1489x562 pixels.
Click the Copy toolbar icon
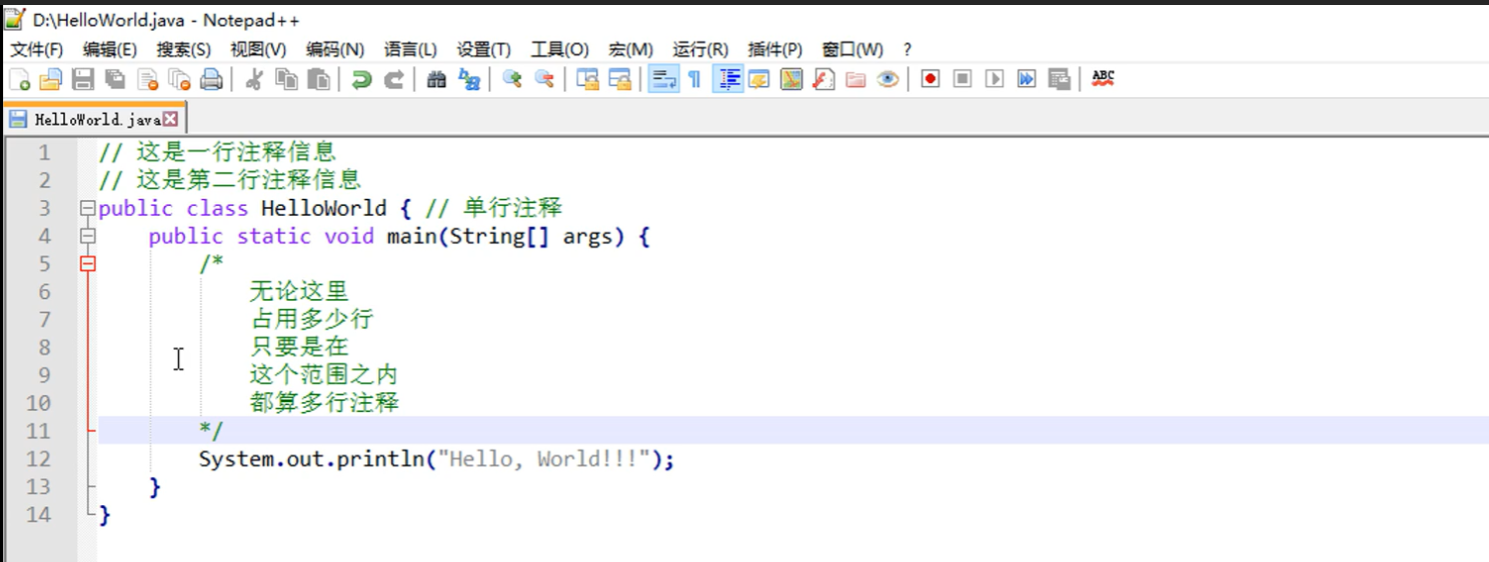point(286,79)
